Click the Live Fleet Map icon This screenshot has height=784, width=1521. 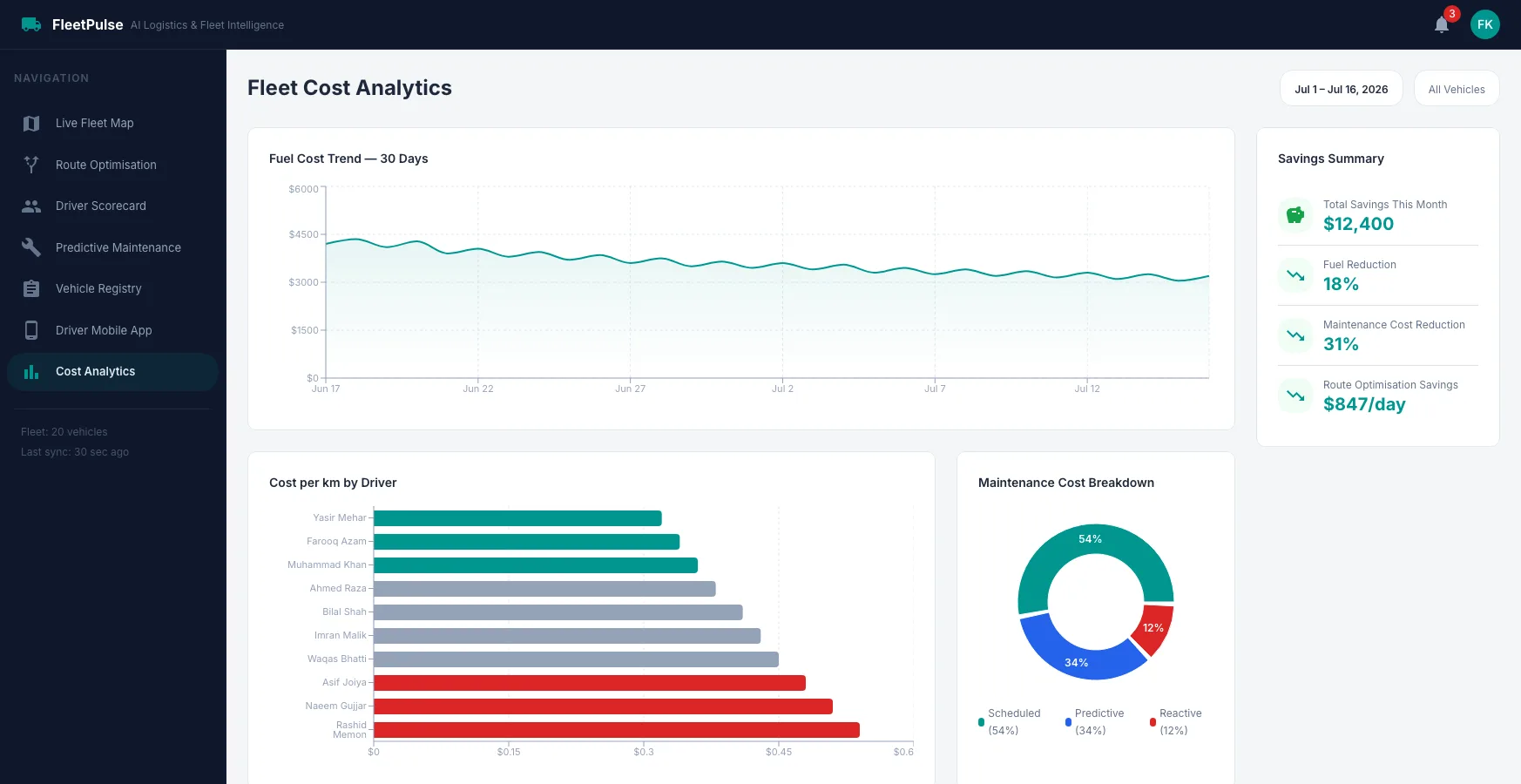31,124
